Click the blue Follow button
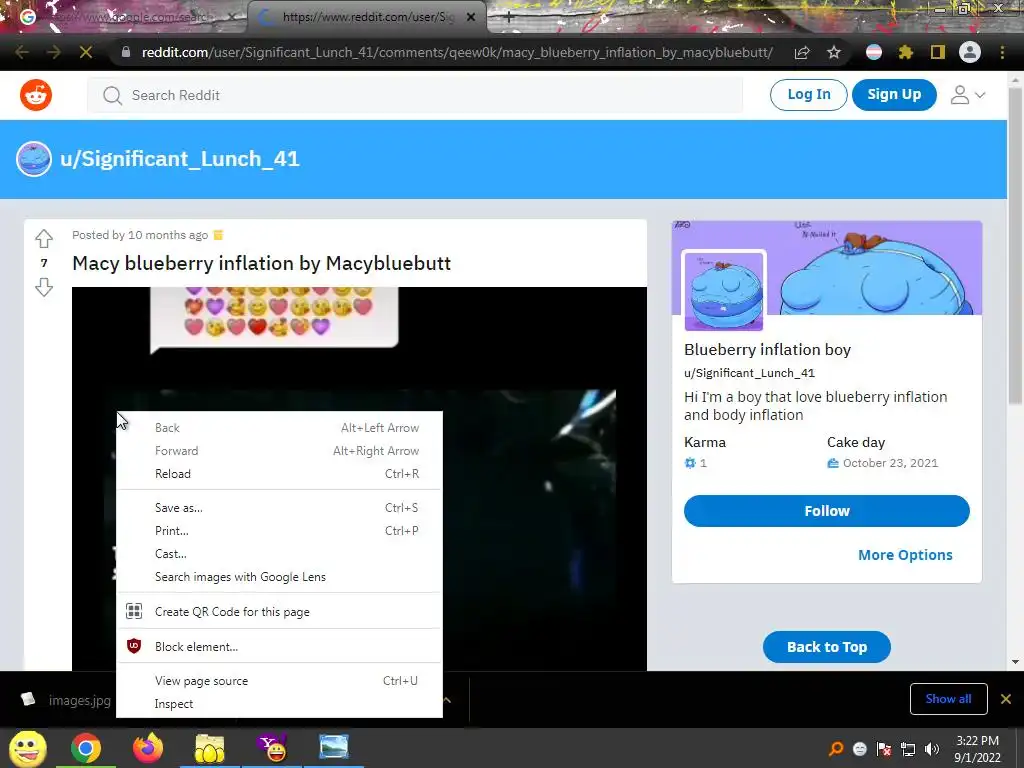1024x768 pixels. [x=827, y=511]
